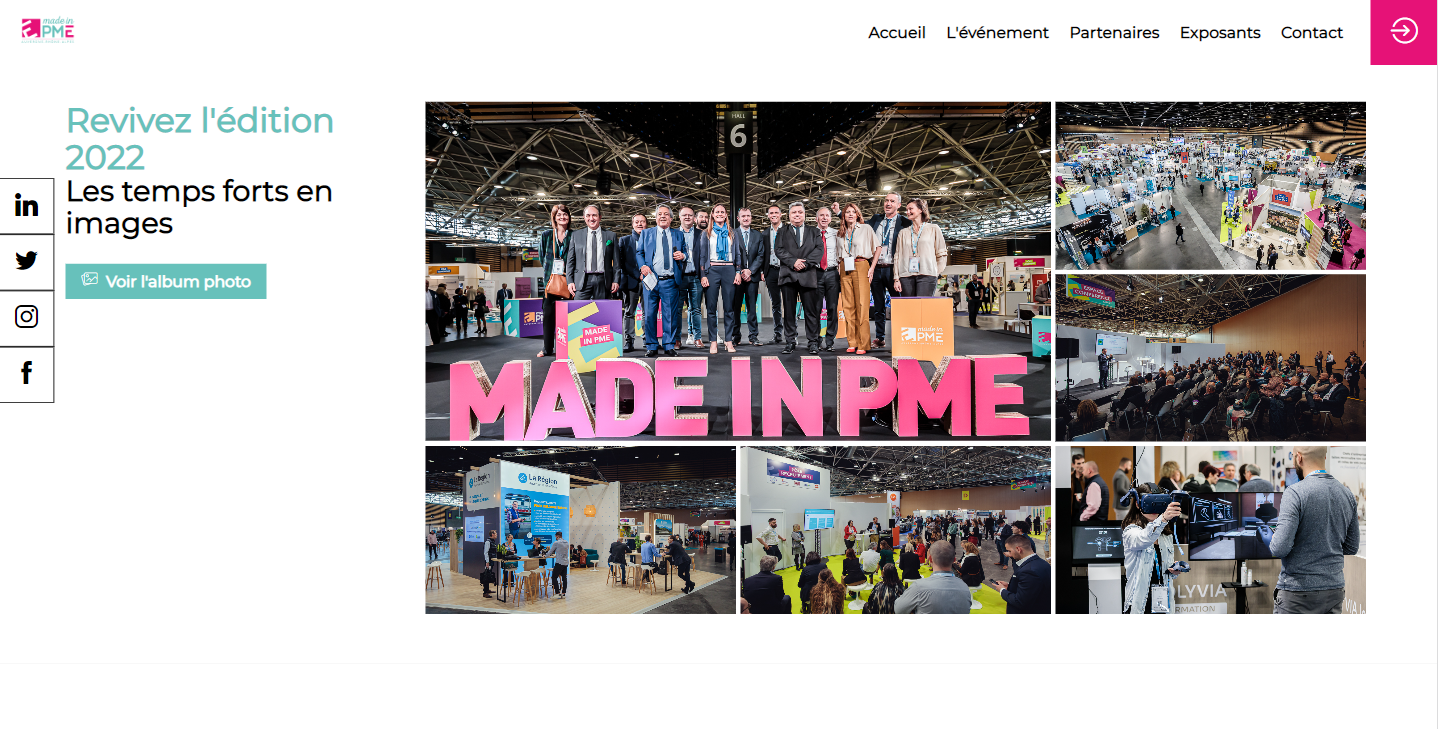Image resolution: width=1438 pixels, height=729 pixels.
Task: Open the Instagram icon in sidebar
Action: 27,318
